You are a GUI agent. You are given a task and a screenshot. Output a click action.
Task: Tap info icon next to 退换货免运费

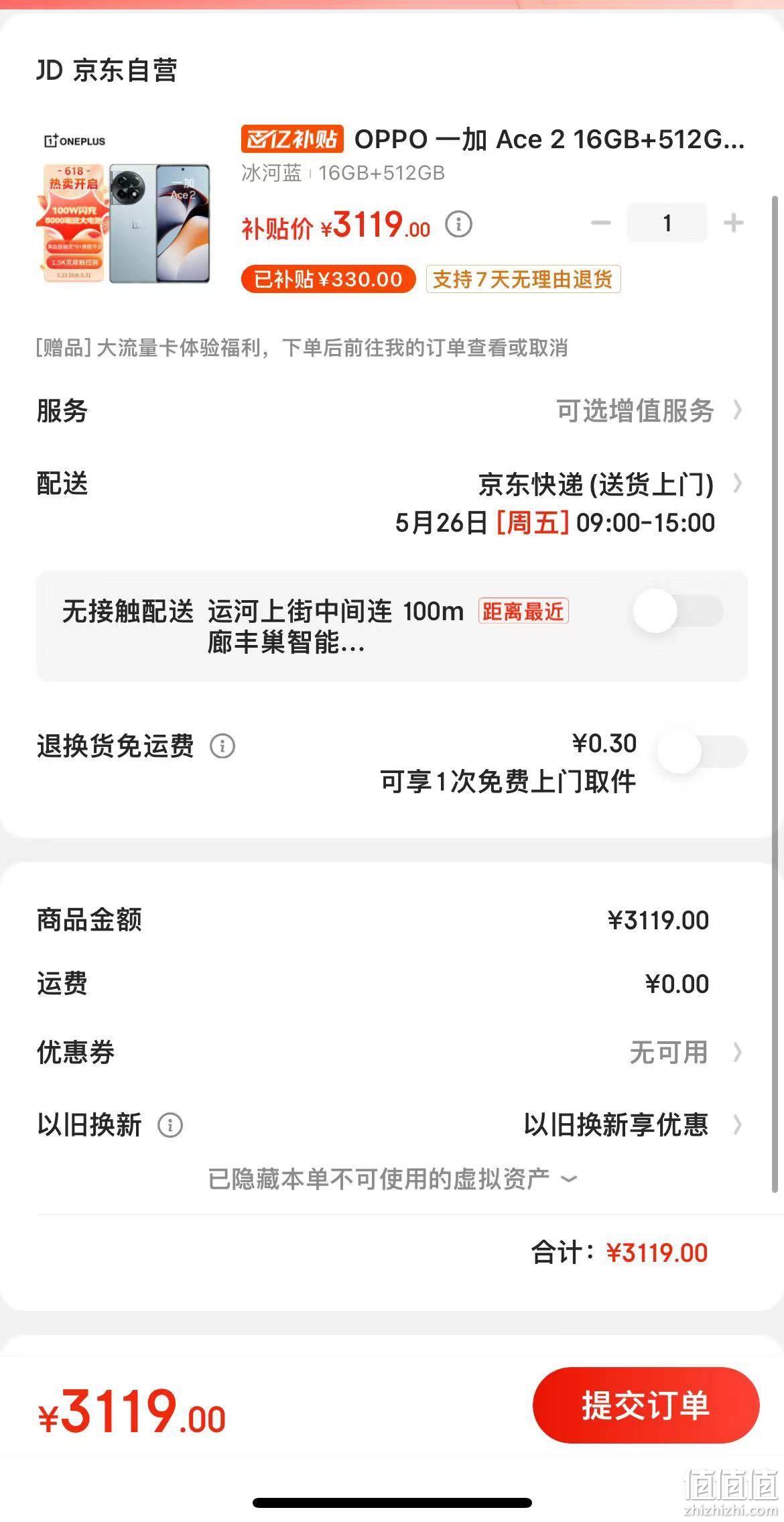[222, 746]
